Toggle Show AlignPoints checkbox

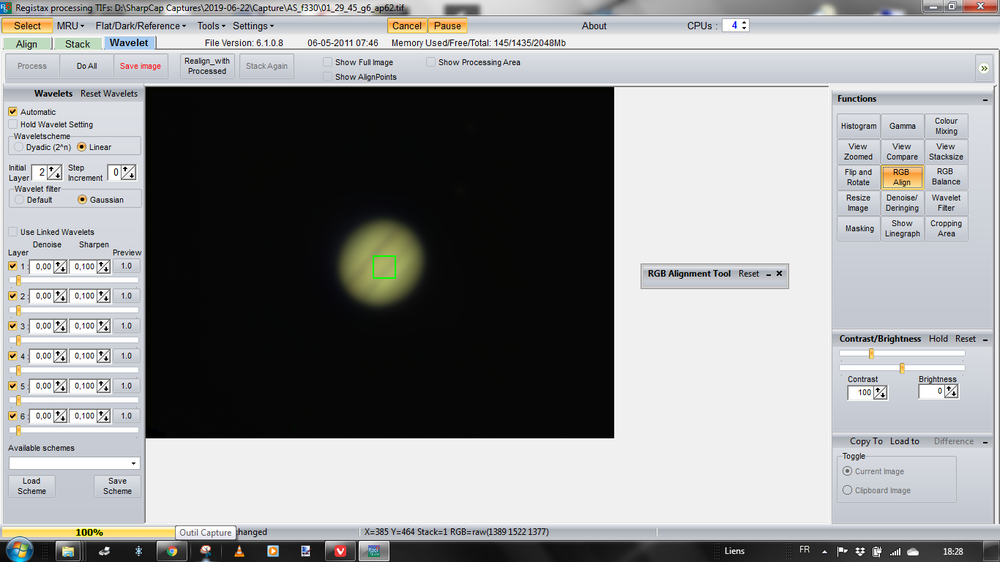click(327, 77)
